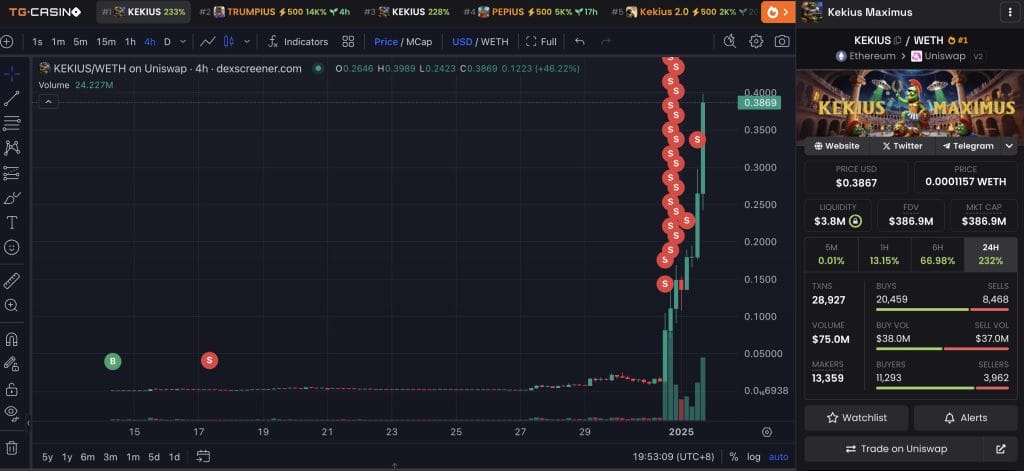Select the ruler measure tool
Image resolution: width=1024 pixels, height=471 pixels.
(x=12, y=281)
